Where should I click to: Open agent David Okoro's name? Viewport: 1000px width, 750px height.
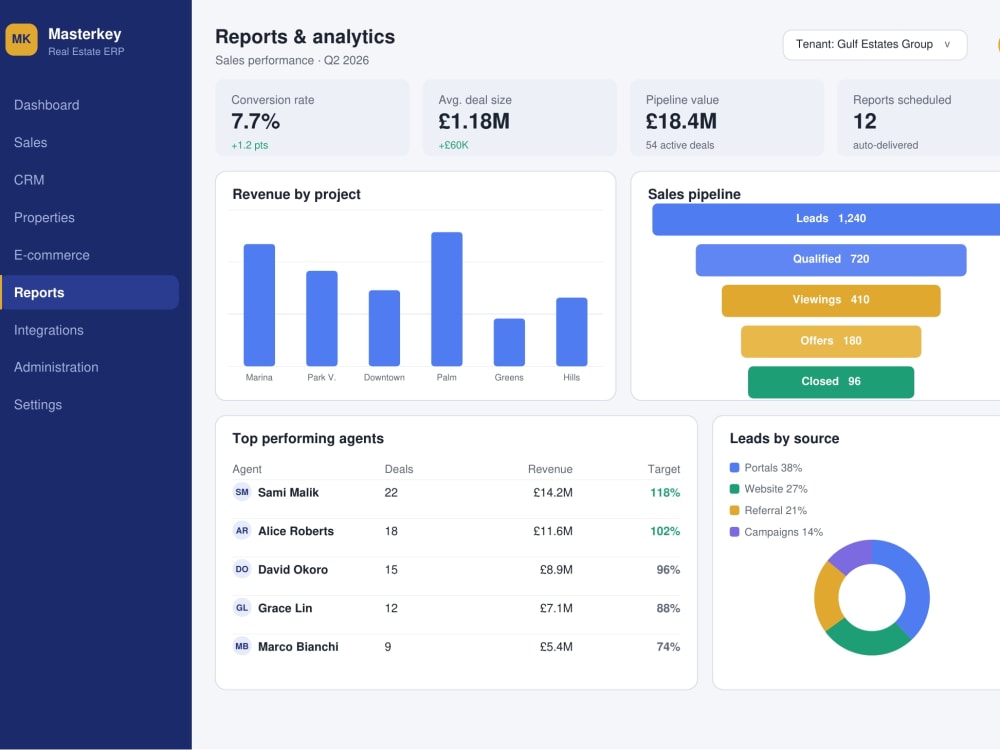(293, 570)
